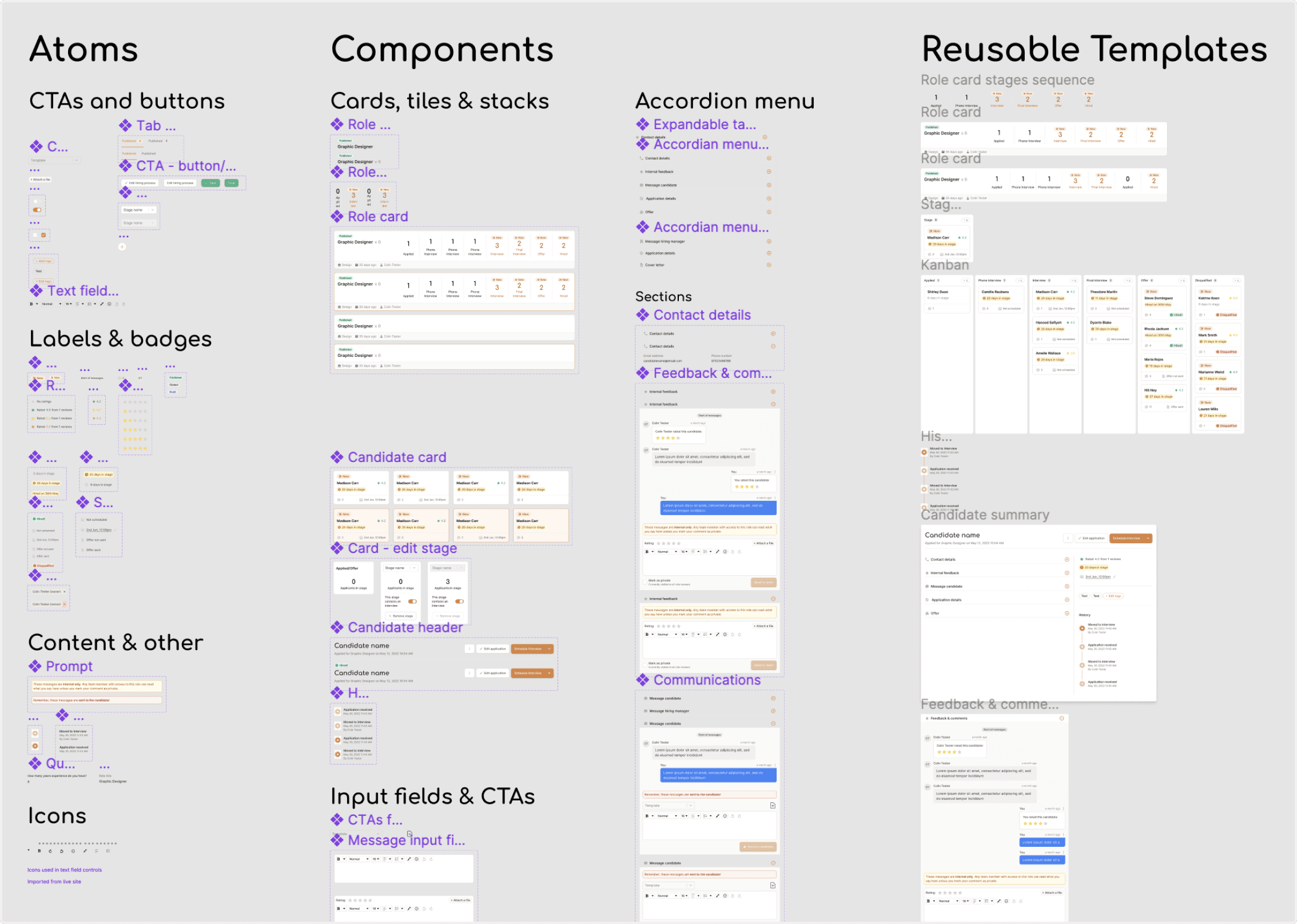Switch the orange toggle switch off
This screenshot has width=1297, height=924.
tap(37, 210)
